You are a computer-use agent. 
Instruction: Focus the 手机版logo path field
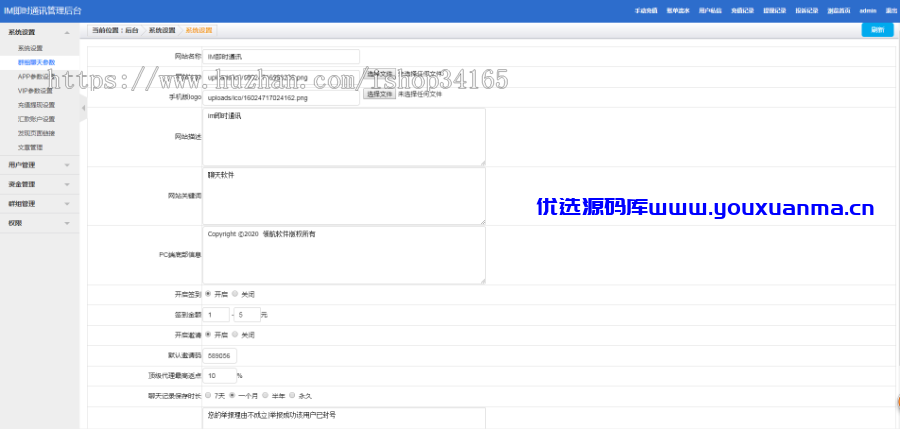281,98
